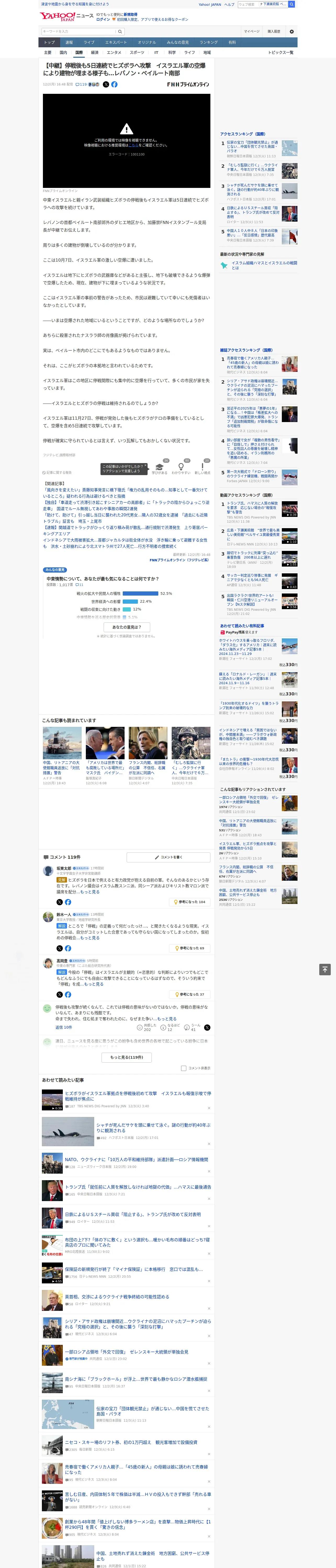Share article on Facebook from headline row
Screen dimensions: 336x1568
tap(114, 85)
